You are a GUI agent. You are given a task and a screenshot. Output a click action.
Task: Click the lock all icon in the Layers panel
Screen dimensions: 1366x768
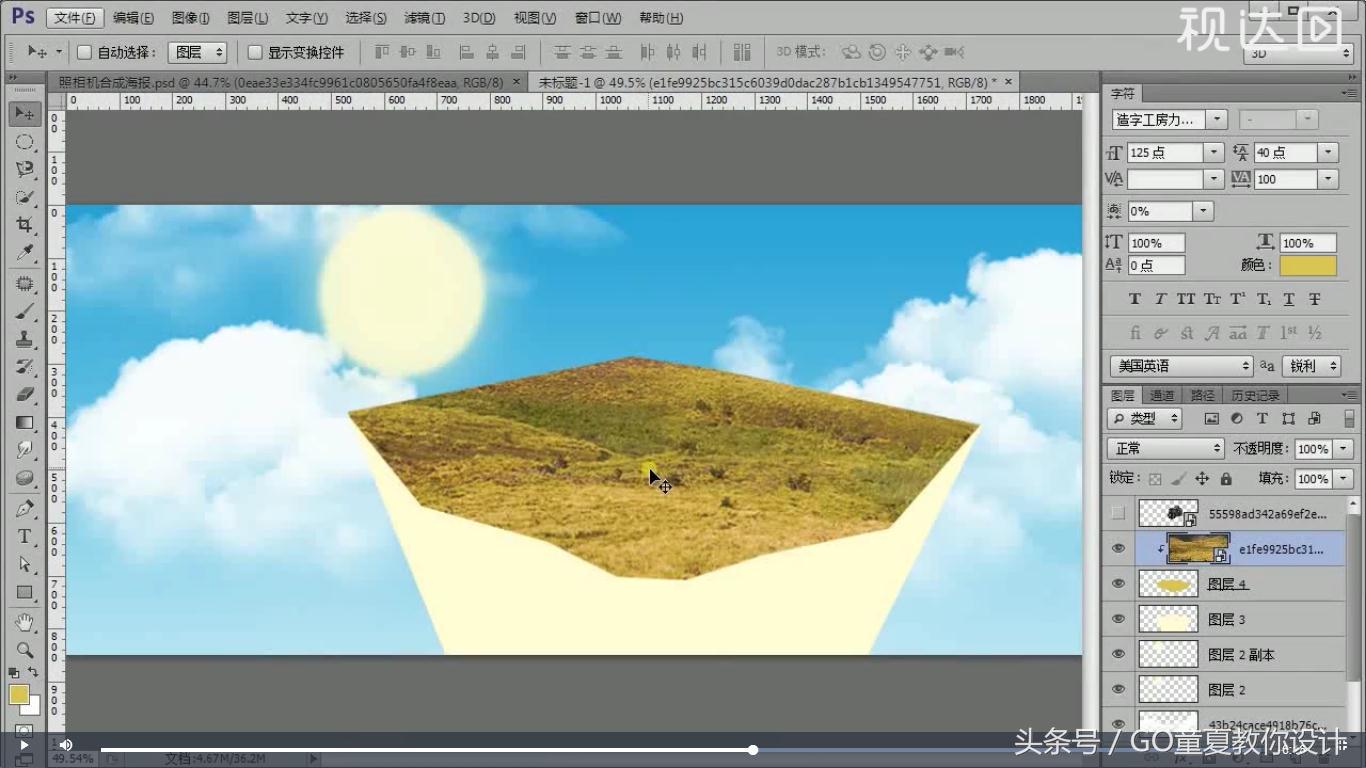click(x=1225, y=478)
